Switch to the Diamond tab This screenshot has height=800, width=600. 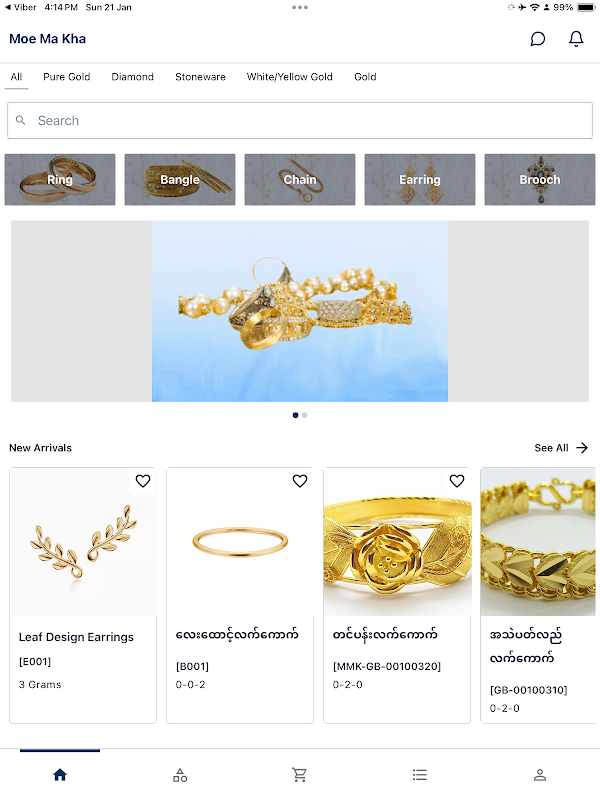coord(133,77)
